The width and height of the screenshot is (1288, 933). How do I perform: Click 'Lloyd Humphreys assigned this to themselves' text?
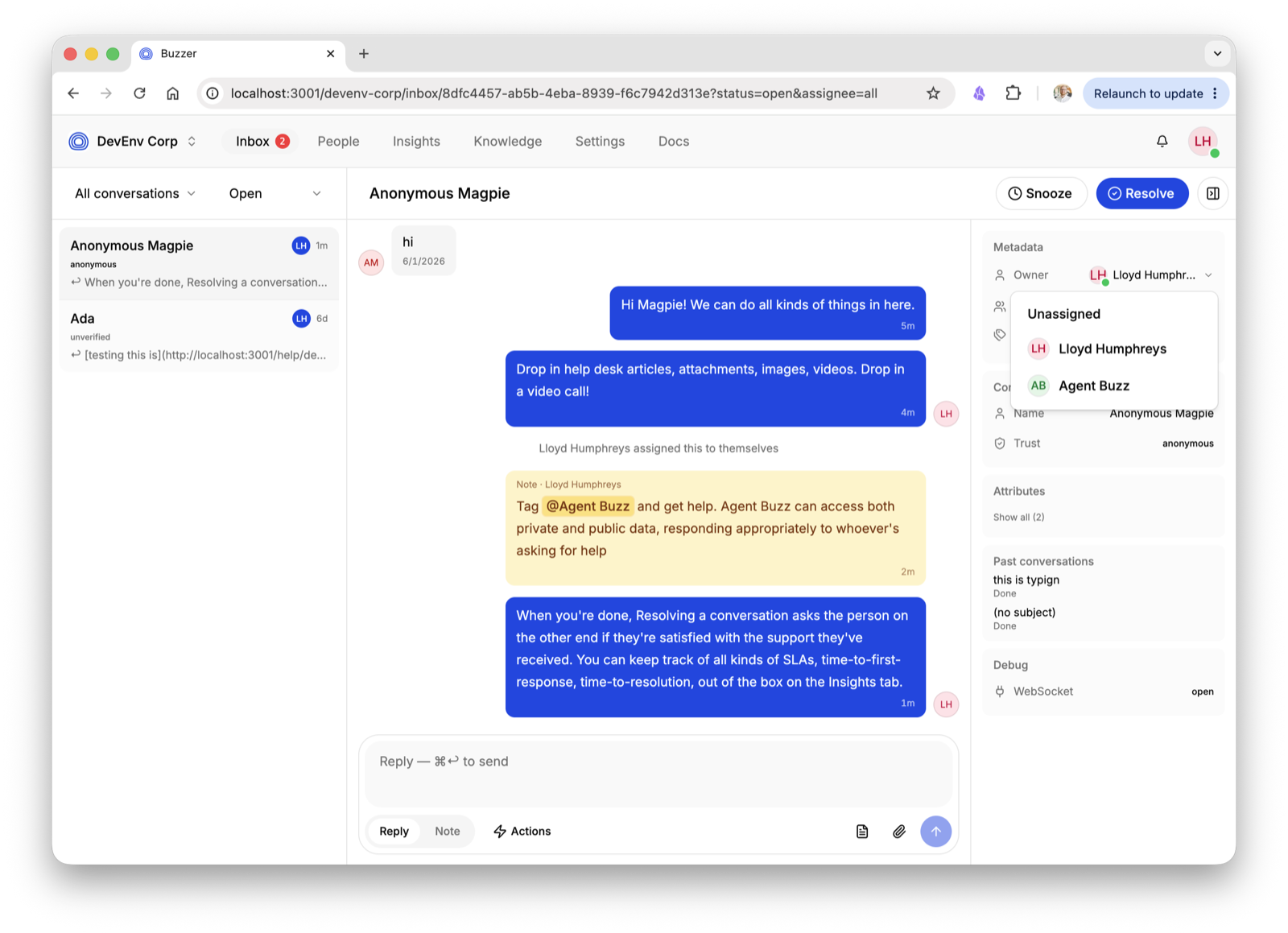(658, 448)
